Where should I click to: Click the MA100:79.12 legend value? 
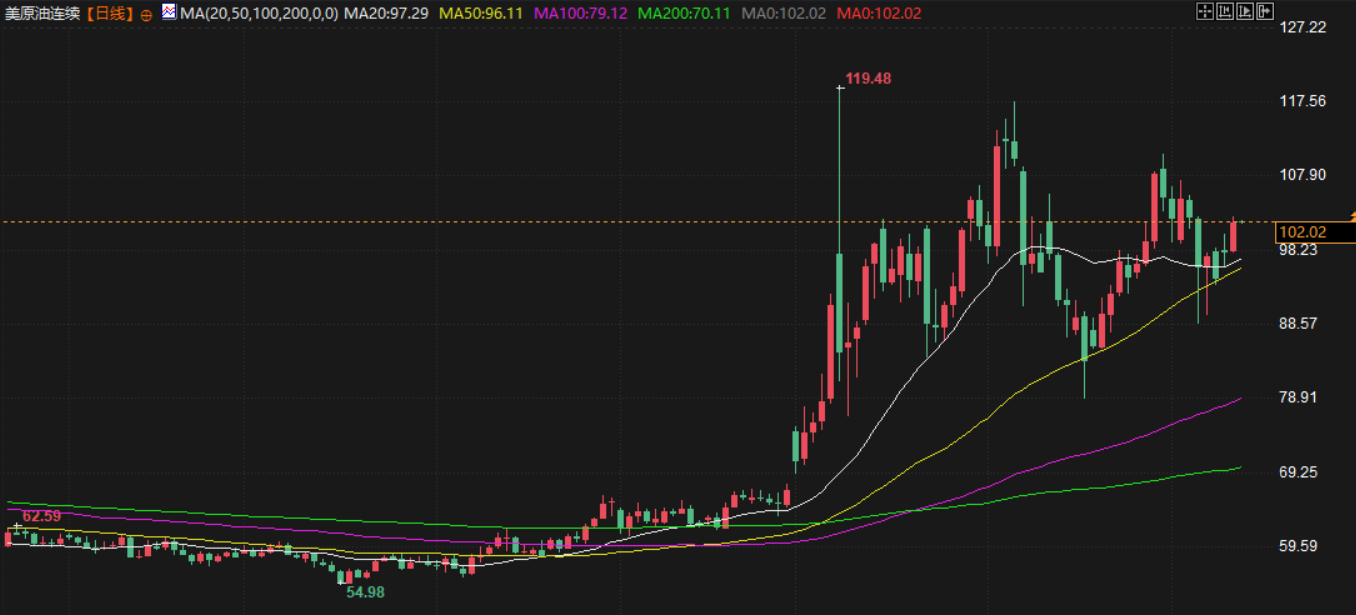point(581,14)
